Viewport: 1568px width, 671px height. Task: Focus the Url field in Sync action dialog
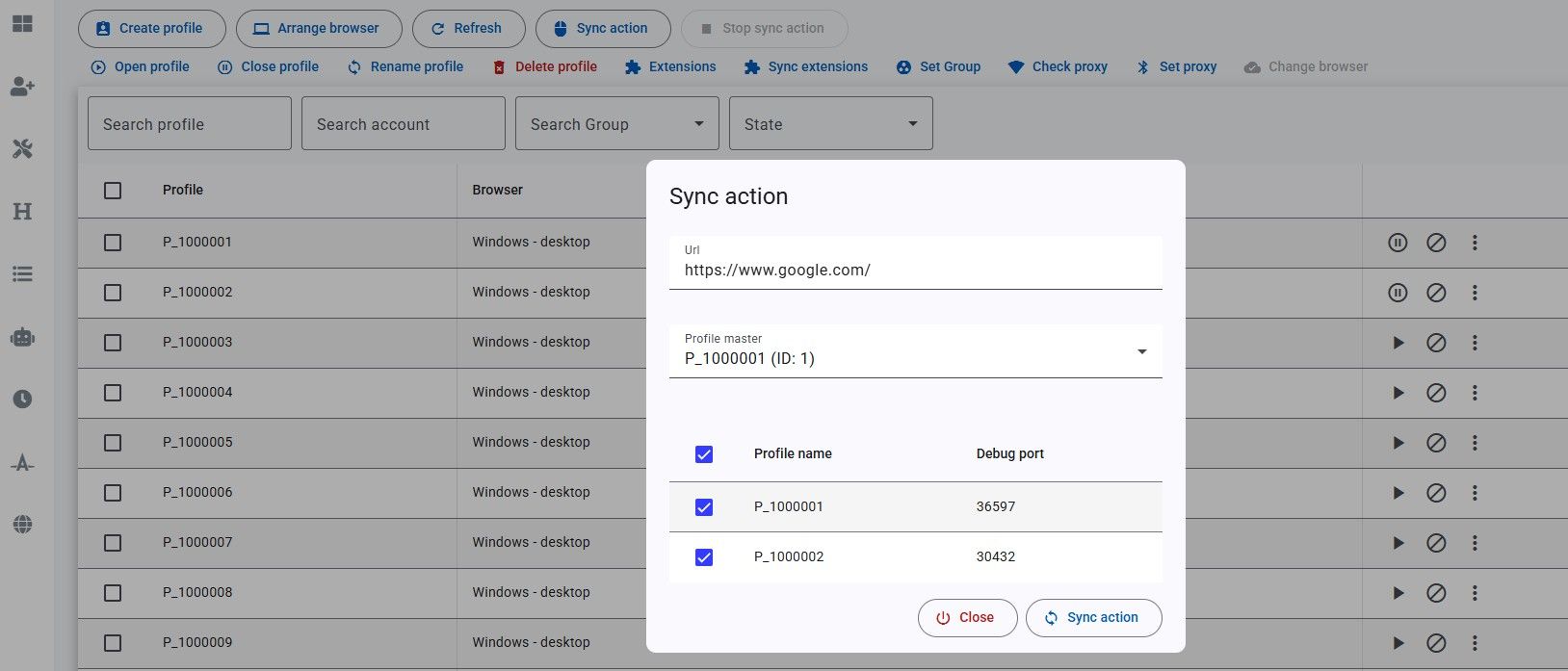(x=915, y=263)
